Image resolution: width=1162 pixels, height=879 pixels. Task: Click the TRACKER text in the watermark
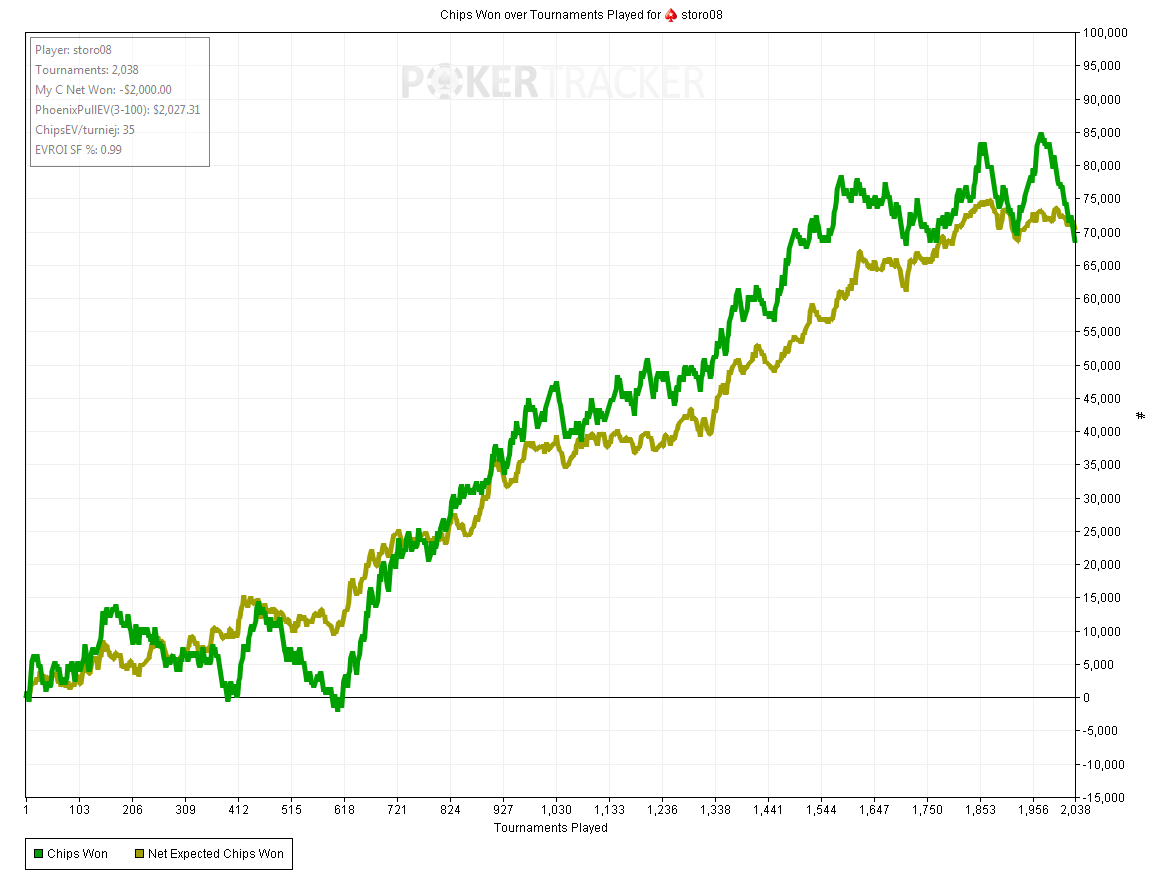[x=622, y=83]
